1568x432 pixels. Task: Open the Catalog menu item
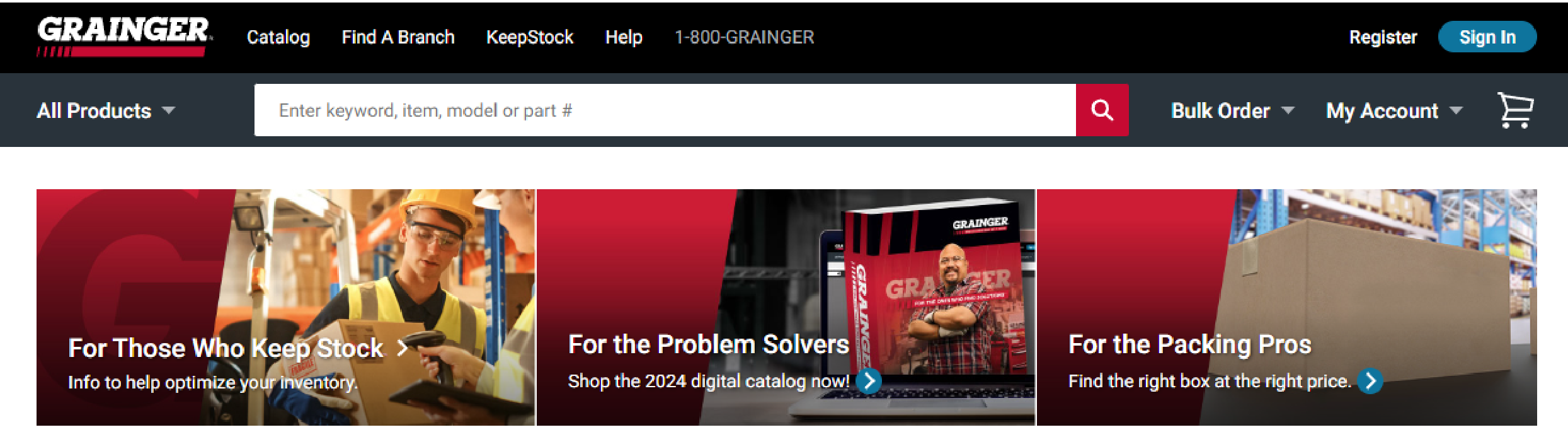coord(278,37)
